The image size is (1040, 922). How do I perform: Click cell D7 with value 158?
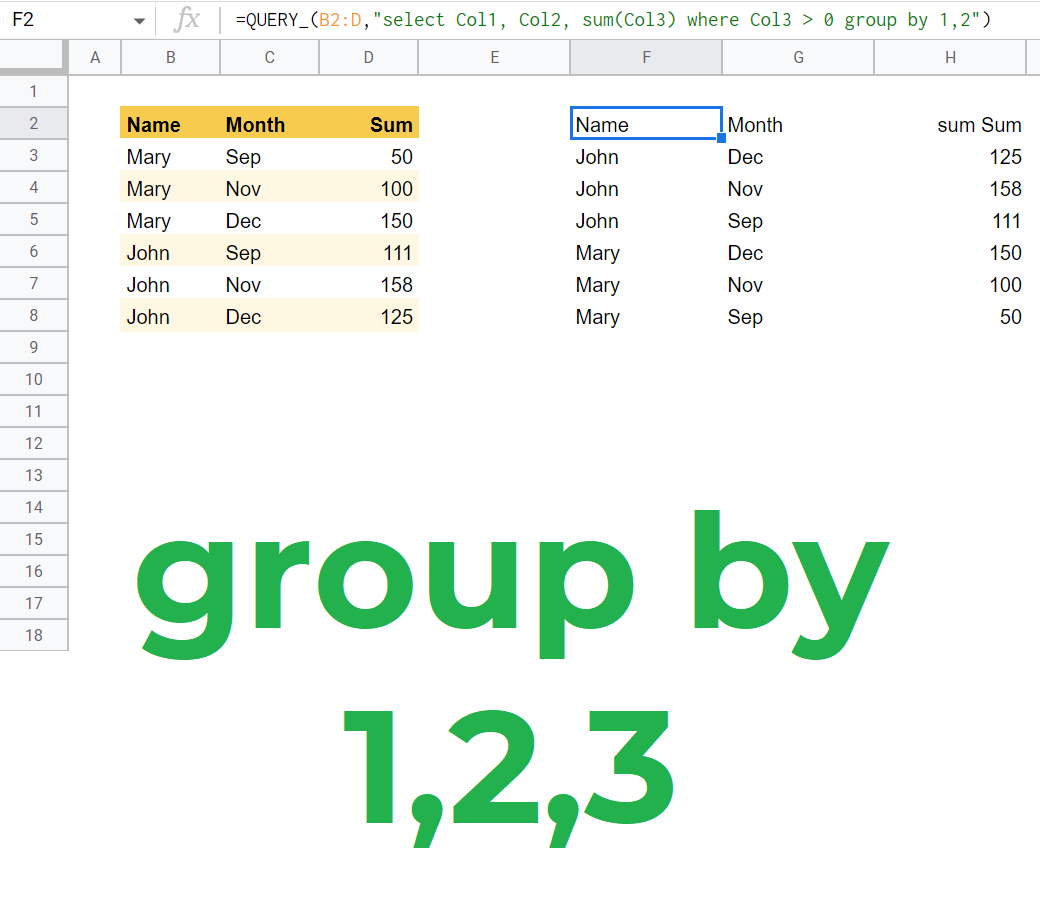point(369,285)
